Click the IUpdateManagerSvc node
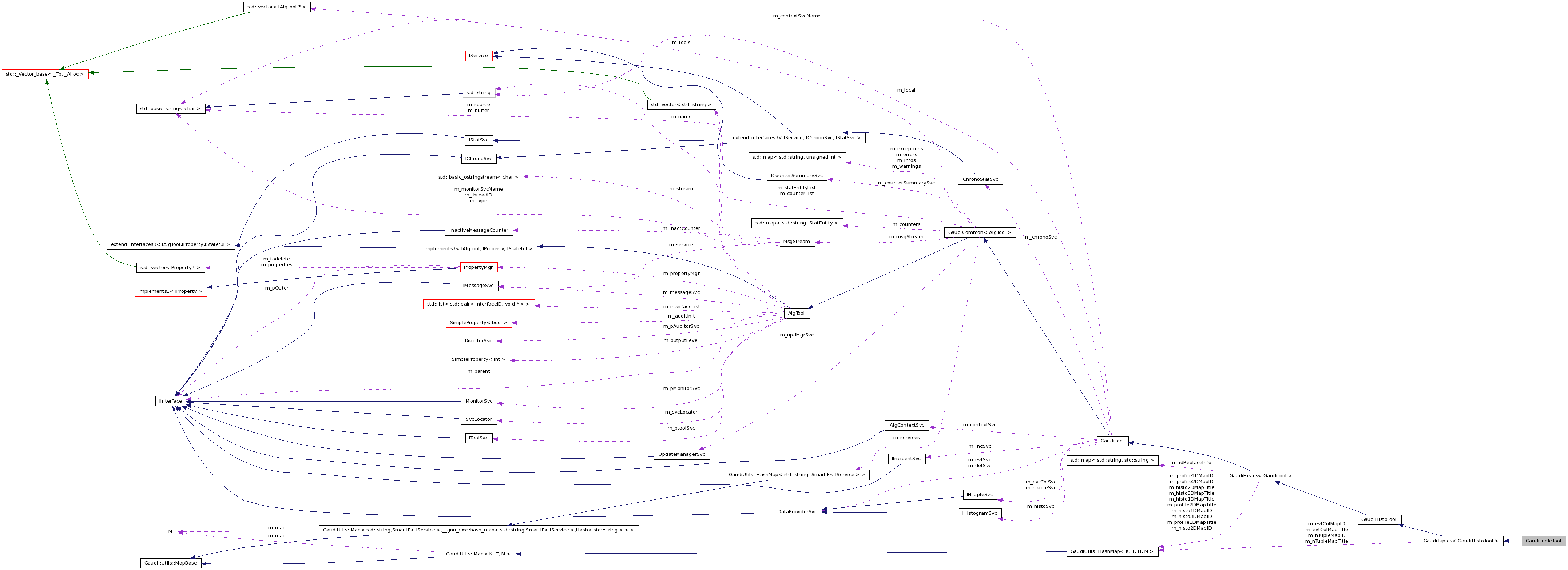 coord(682,454)
